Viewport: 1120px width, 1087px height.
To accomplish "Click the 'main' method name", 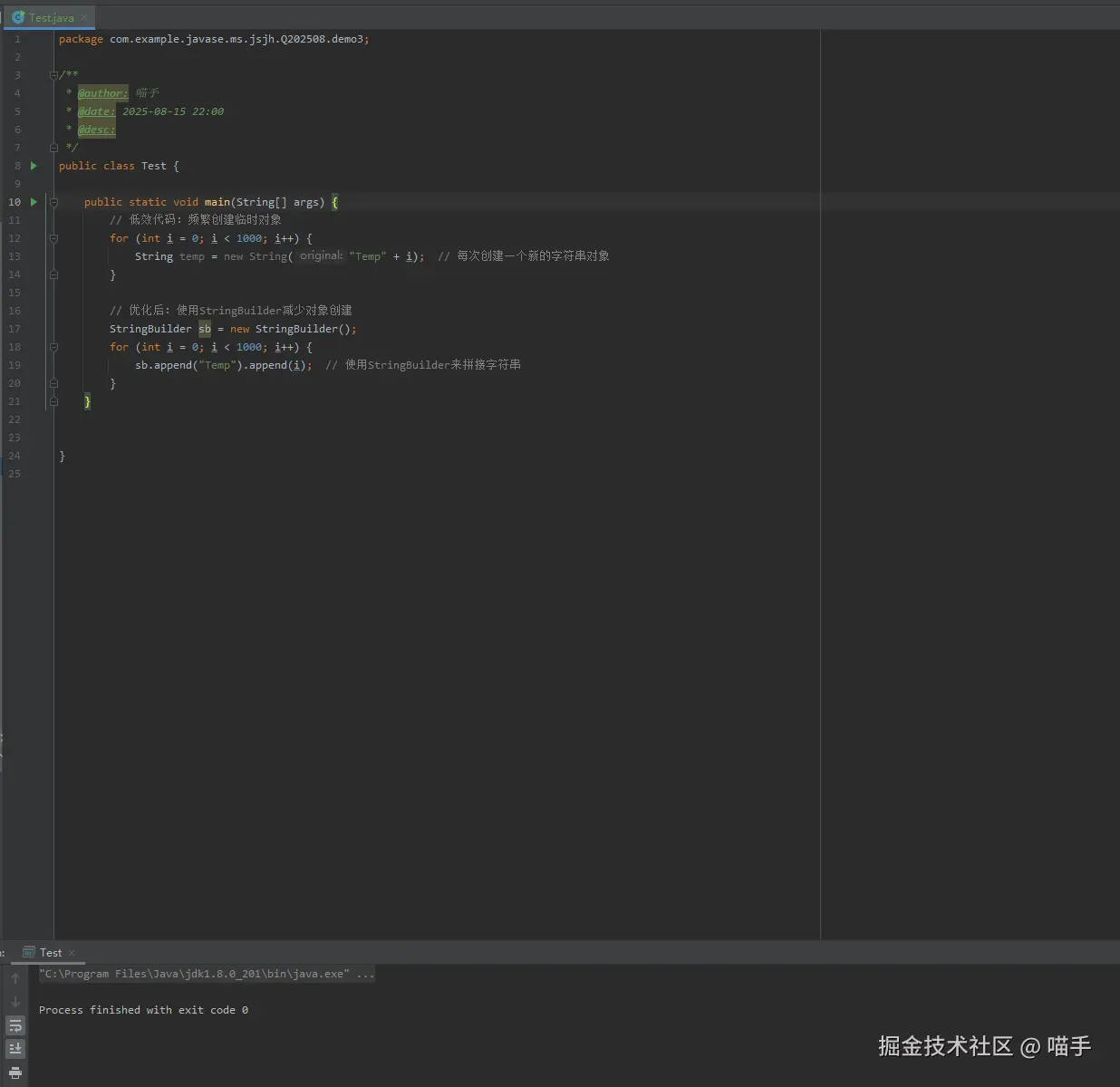I will [x=217, y=202].
